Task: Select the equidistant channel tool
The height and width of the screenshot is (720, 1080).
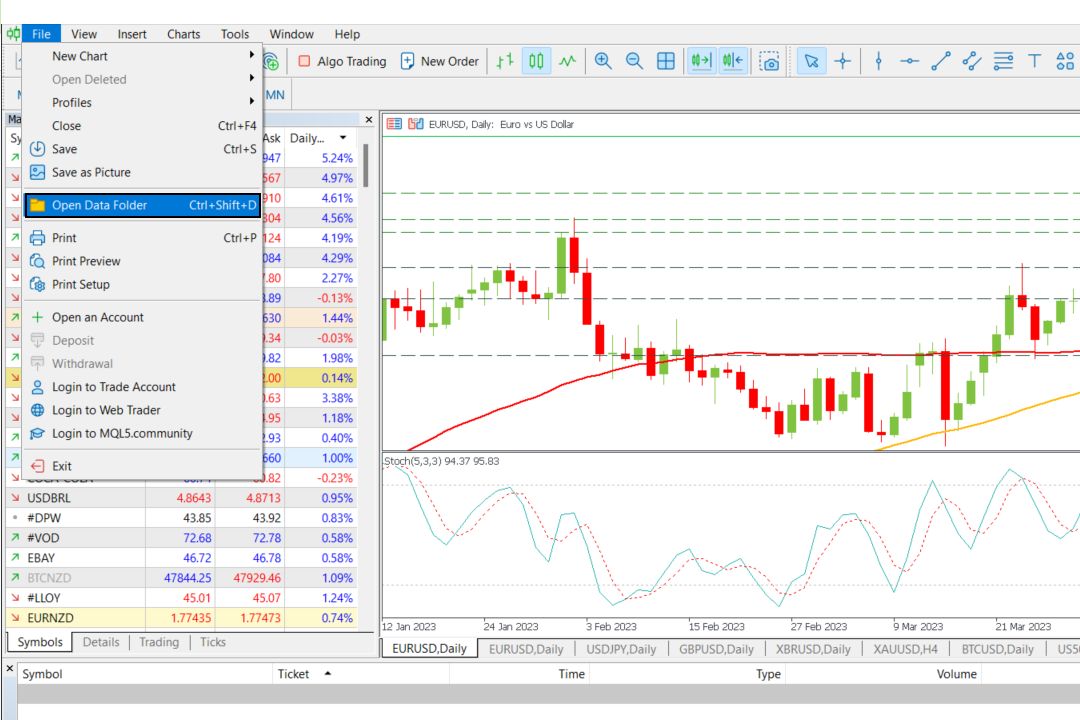Action: tap(972, 61)
